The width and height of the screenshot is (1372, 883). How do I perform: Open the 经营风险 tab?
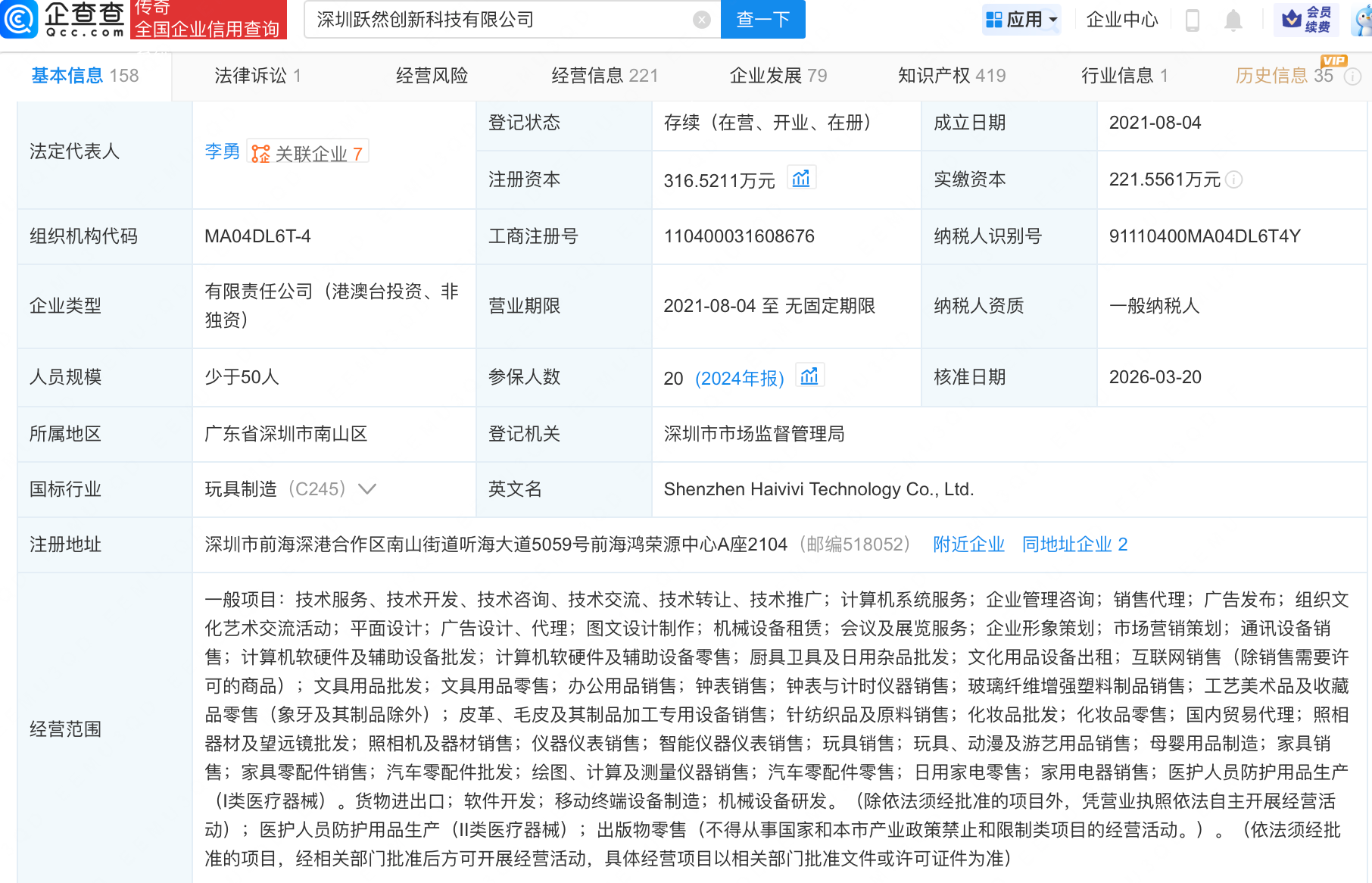[432, 76]
